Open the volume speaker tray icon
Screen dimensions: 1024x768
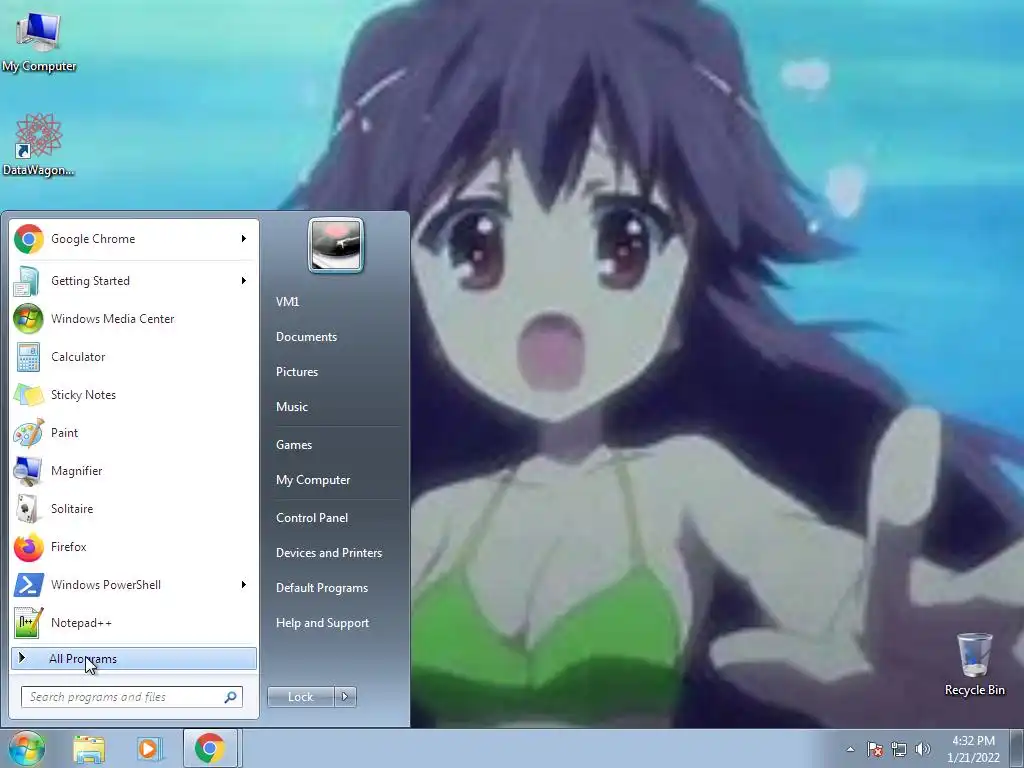coord(923,749)
